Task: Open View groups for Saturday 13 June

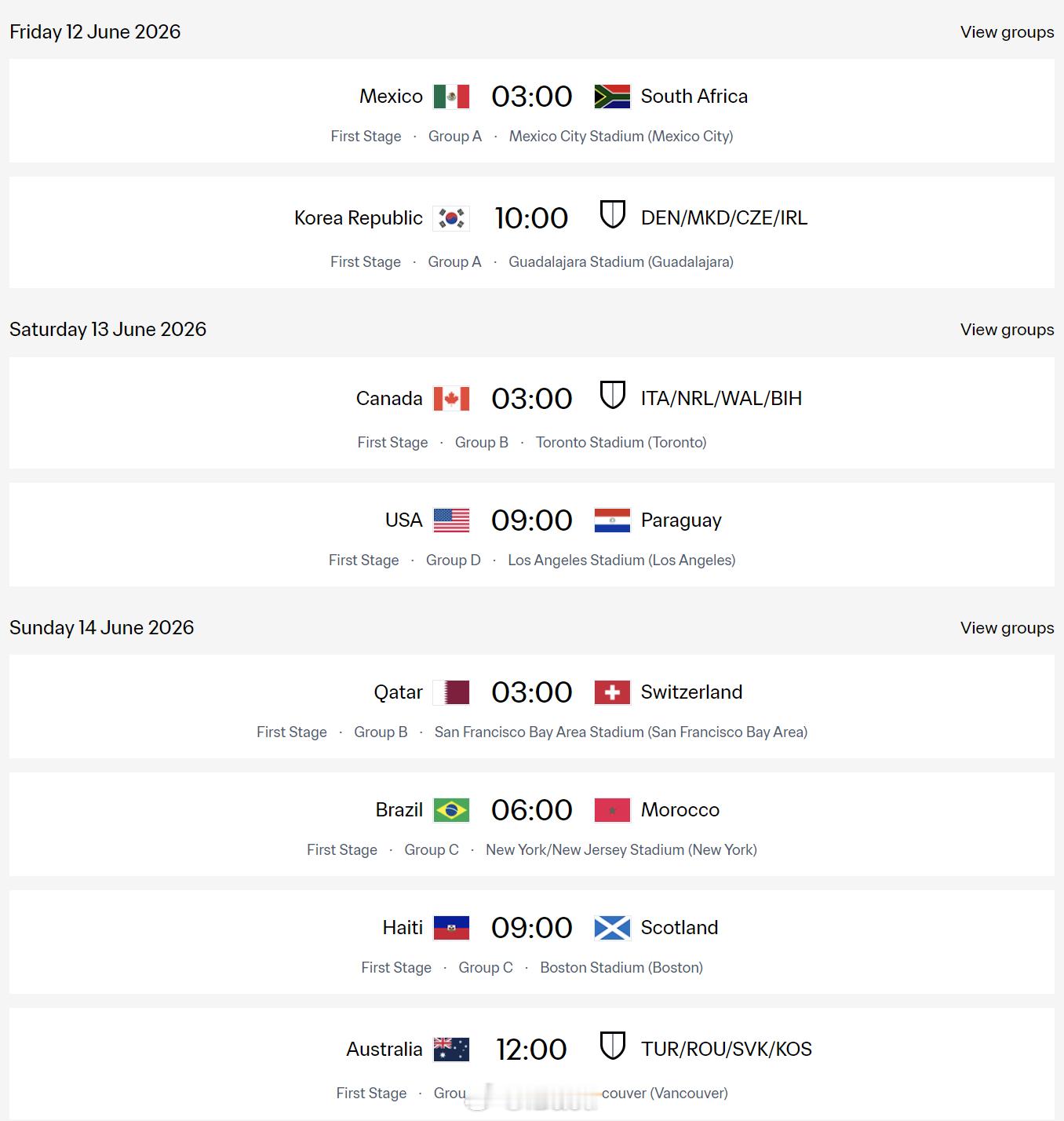Action: [1007, 330]
